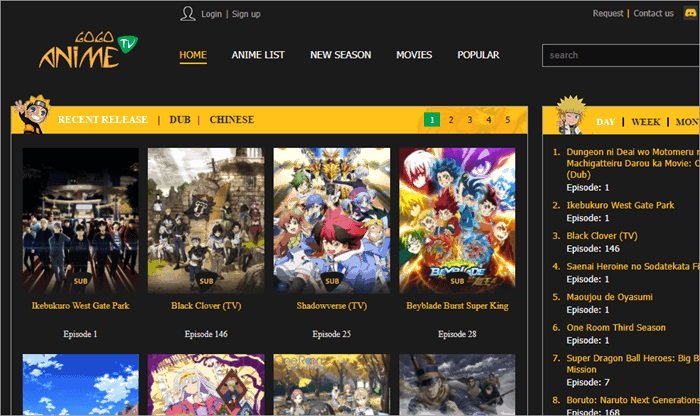Switch to the Month ranking tab
700x416 pixels.
[x=687, y=122]
